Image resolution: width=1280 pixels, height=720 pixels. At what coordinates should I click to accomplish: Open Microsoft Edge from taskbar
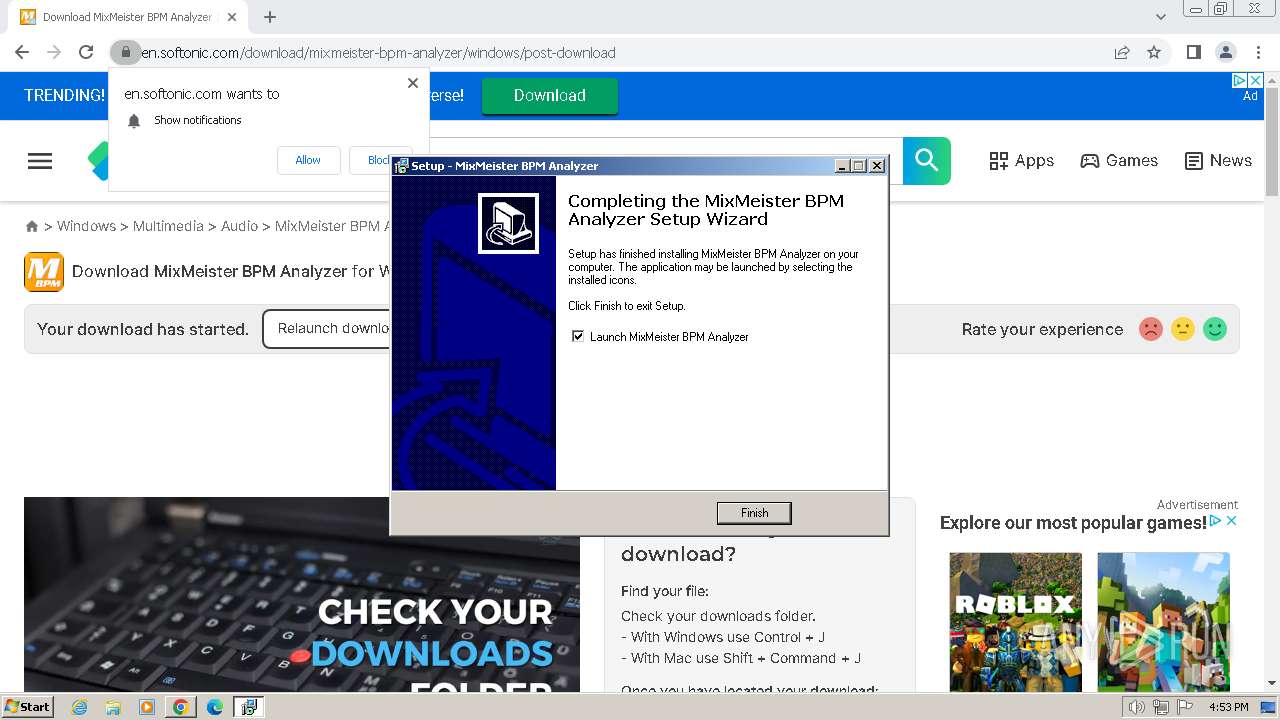click(215, 707)
